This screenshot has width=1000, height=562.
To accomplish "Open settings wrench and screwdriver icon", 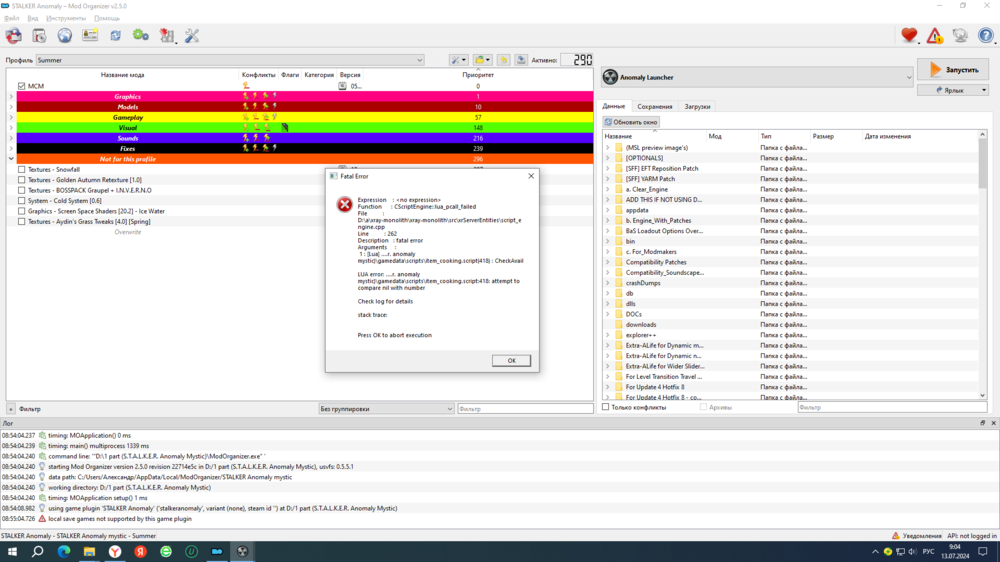I will coord(192,36).
